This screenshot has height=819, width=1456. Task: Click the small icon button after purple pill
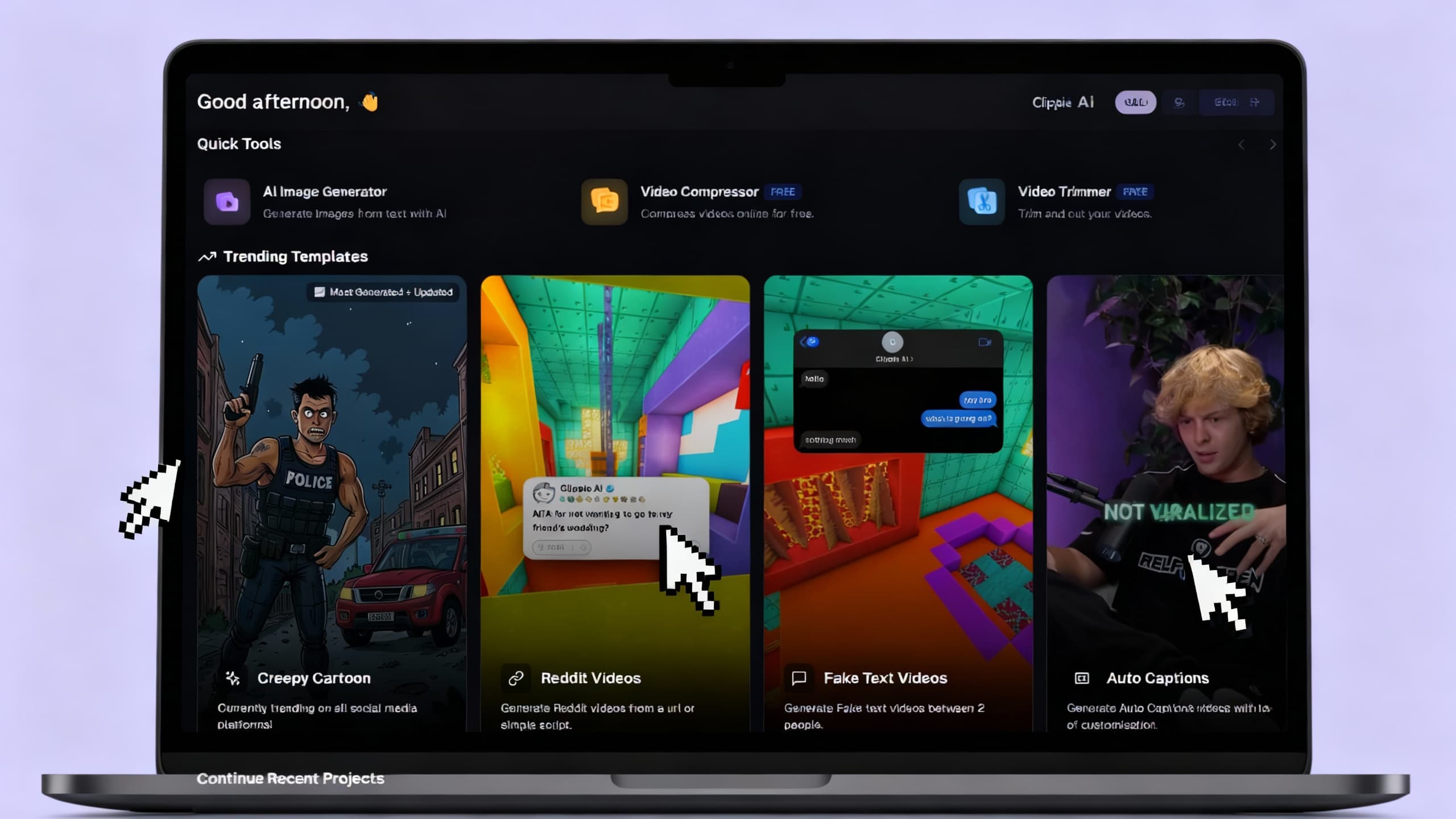(x=1180, y=102)
